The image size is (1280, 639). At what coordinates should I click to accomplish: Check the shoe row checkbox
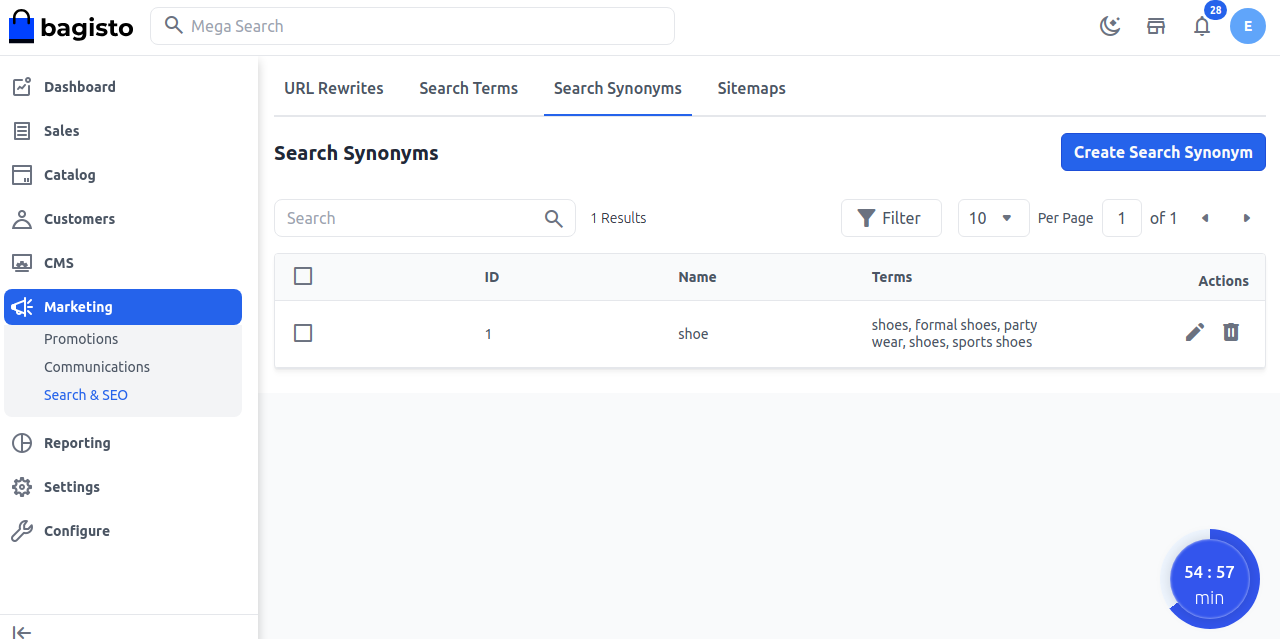point(303,333)
